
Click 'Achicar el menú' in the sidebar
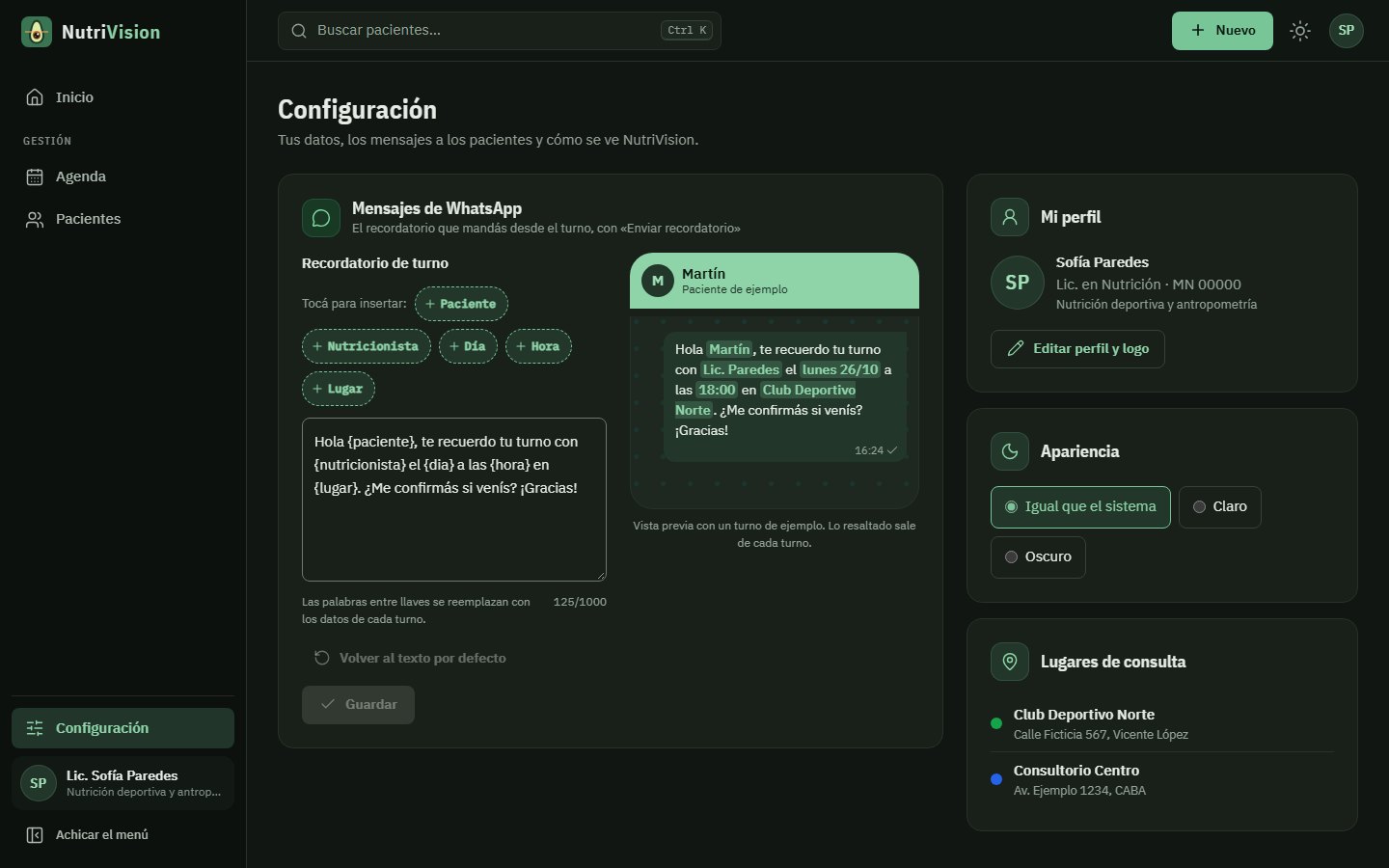(123, 835)
